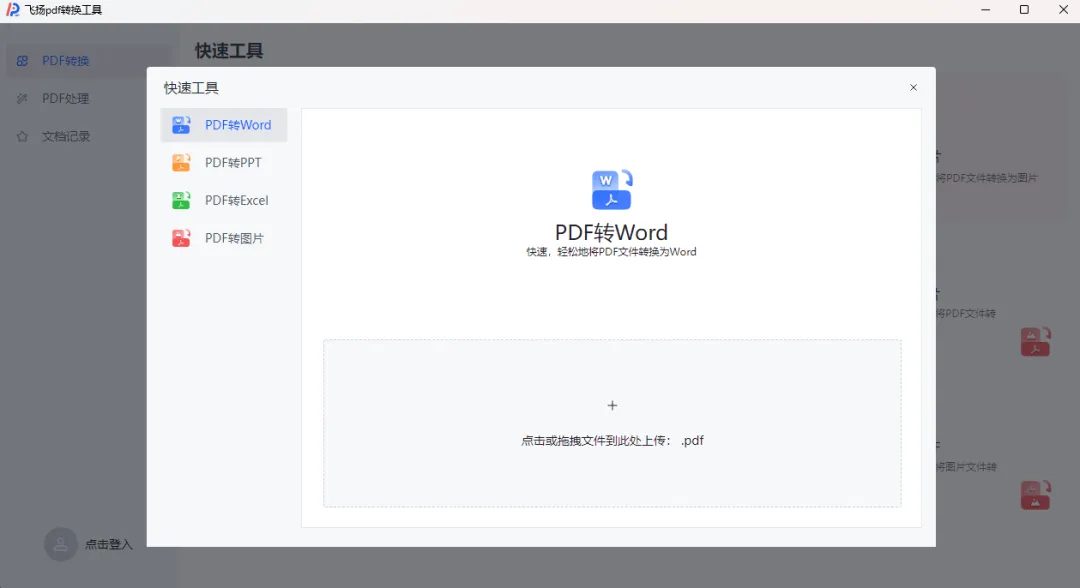Close the 飞扬pdf转换工具 window

point(1063,10)
